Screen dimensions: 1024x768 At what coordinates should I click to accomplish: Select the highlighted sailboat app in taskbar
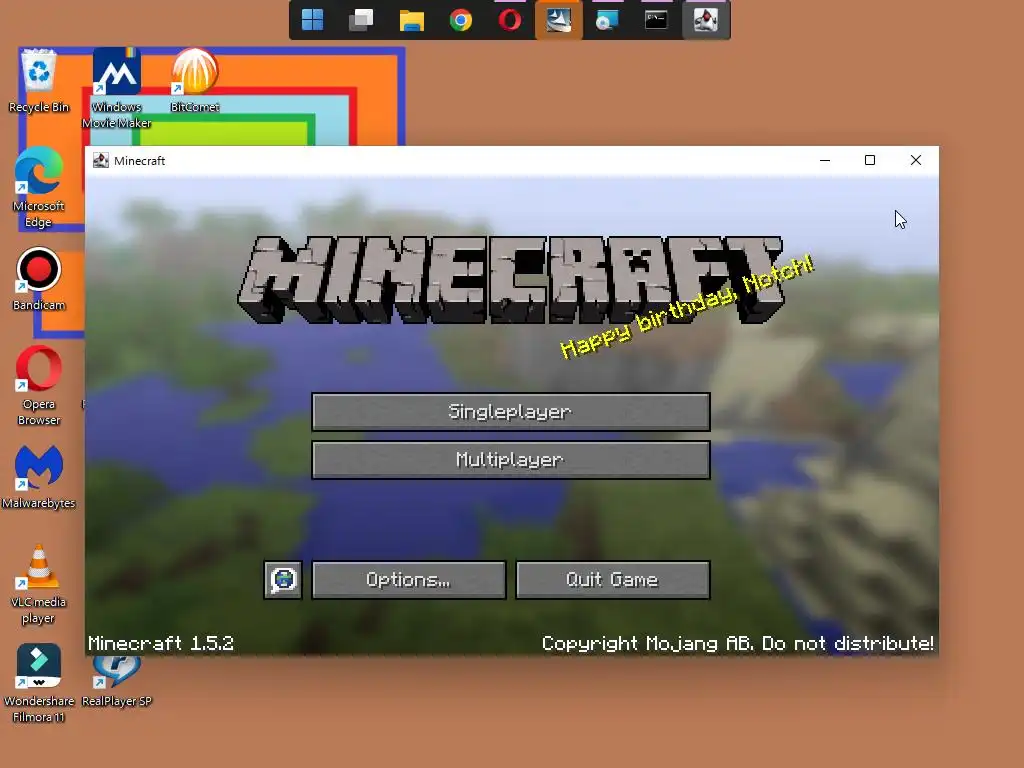click(x=558, y=20)
